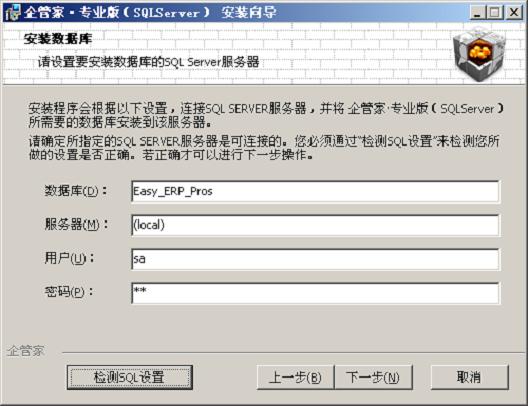The width and height of the screenshot is (528, 406).
Task: Click the cube logo with gold coins
Action: click(x=480, y=55)
